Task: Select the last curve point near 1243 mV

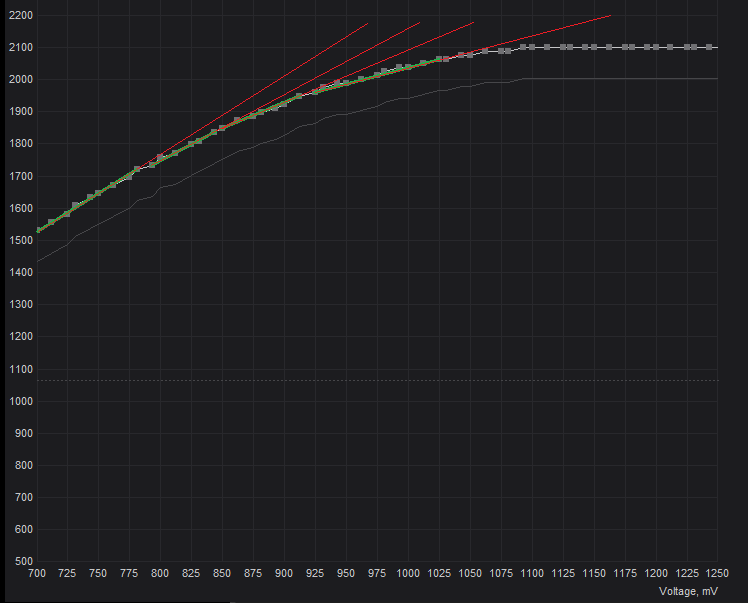Action: (x=709, y=47)
